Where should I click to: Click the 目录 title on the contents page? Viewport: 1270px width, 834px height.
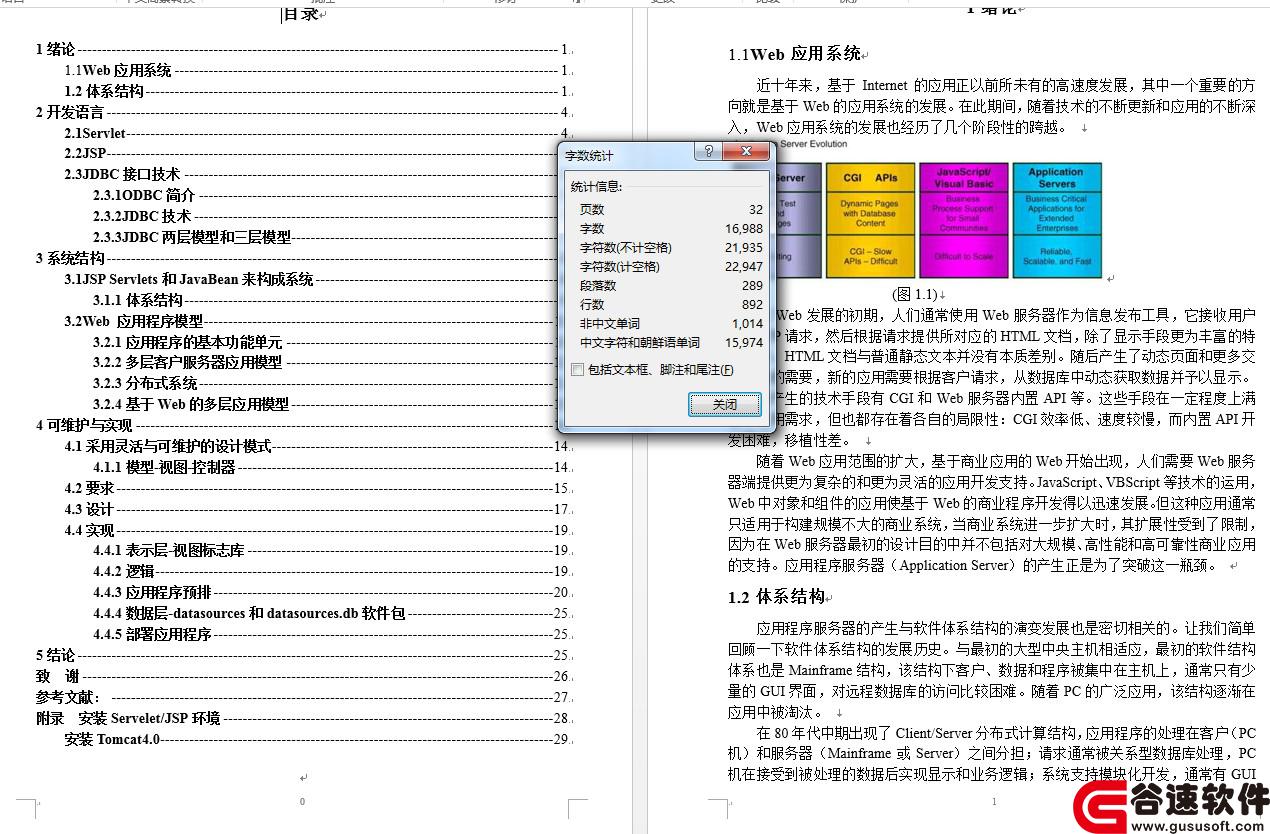(301, 14)
